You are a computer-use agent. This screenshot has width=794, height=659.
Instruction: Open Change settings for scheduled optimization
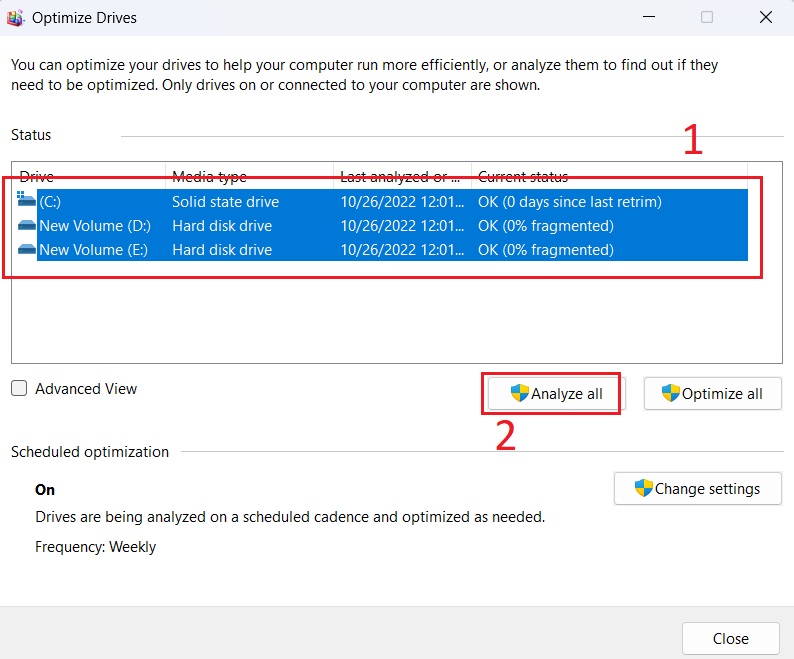point(697,489)
